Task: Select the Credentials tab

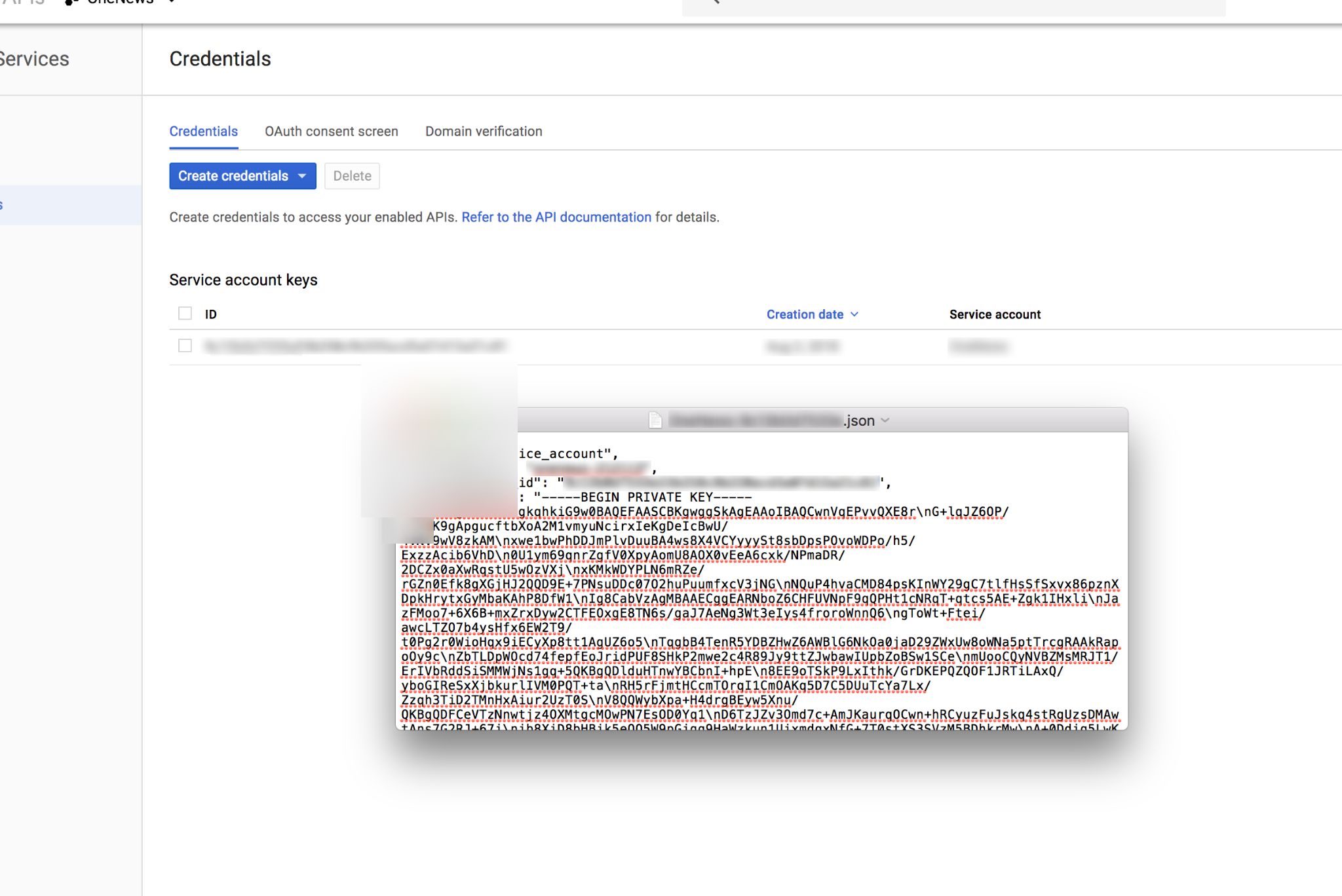Action: [205, 131]
